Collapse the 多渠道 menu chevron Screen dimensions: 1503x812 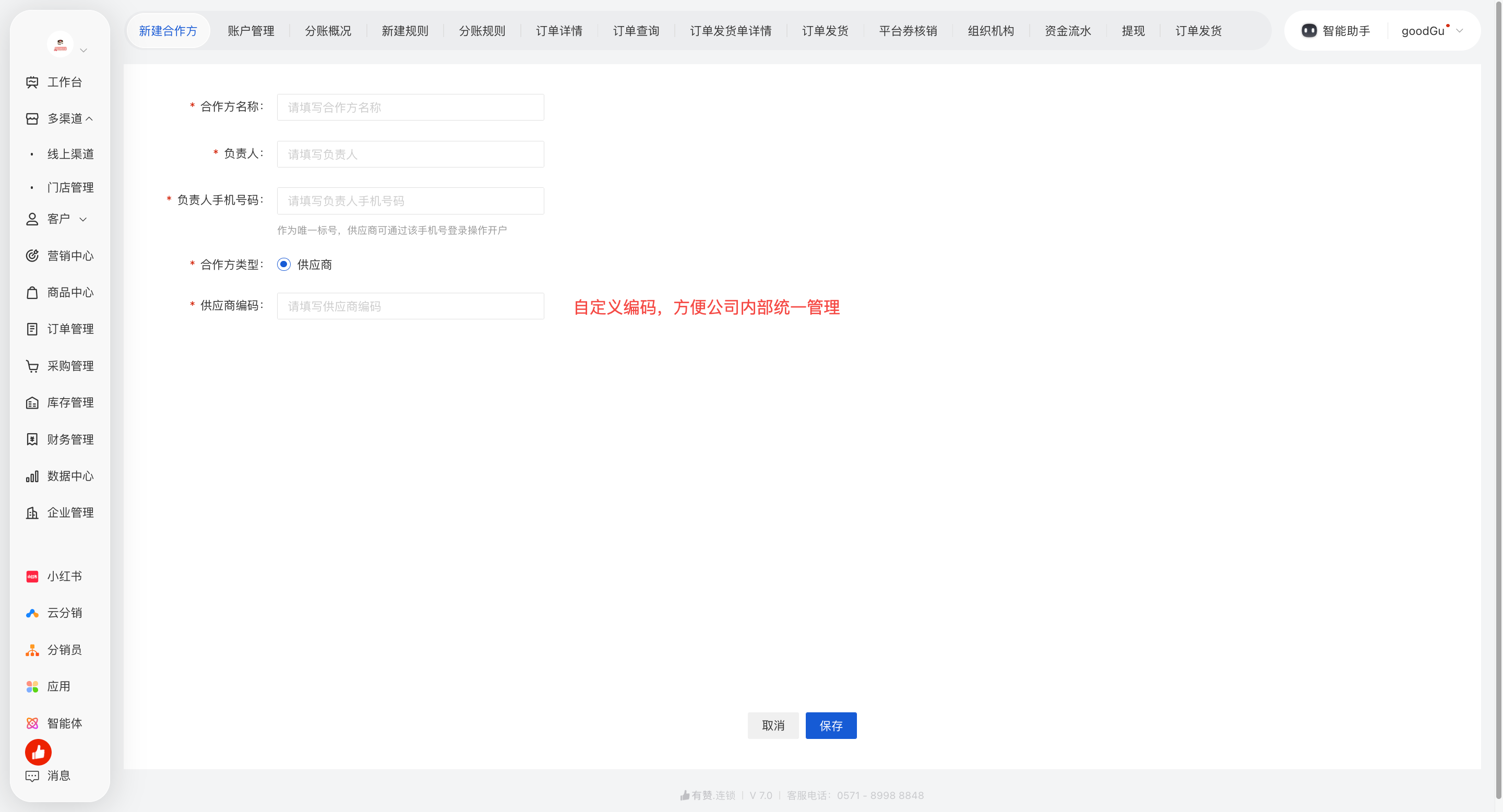pos(89,119)
